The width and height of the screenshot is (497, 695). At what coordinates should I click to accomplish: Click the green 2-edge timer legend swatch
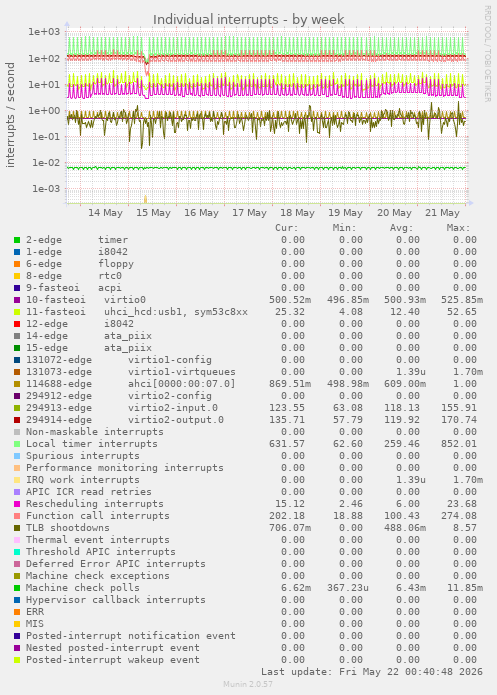[17, 240]
